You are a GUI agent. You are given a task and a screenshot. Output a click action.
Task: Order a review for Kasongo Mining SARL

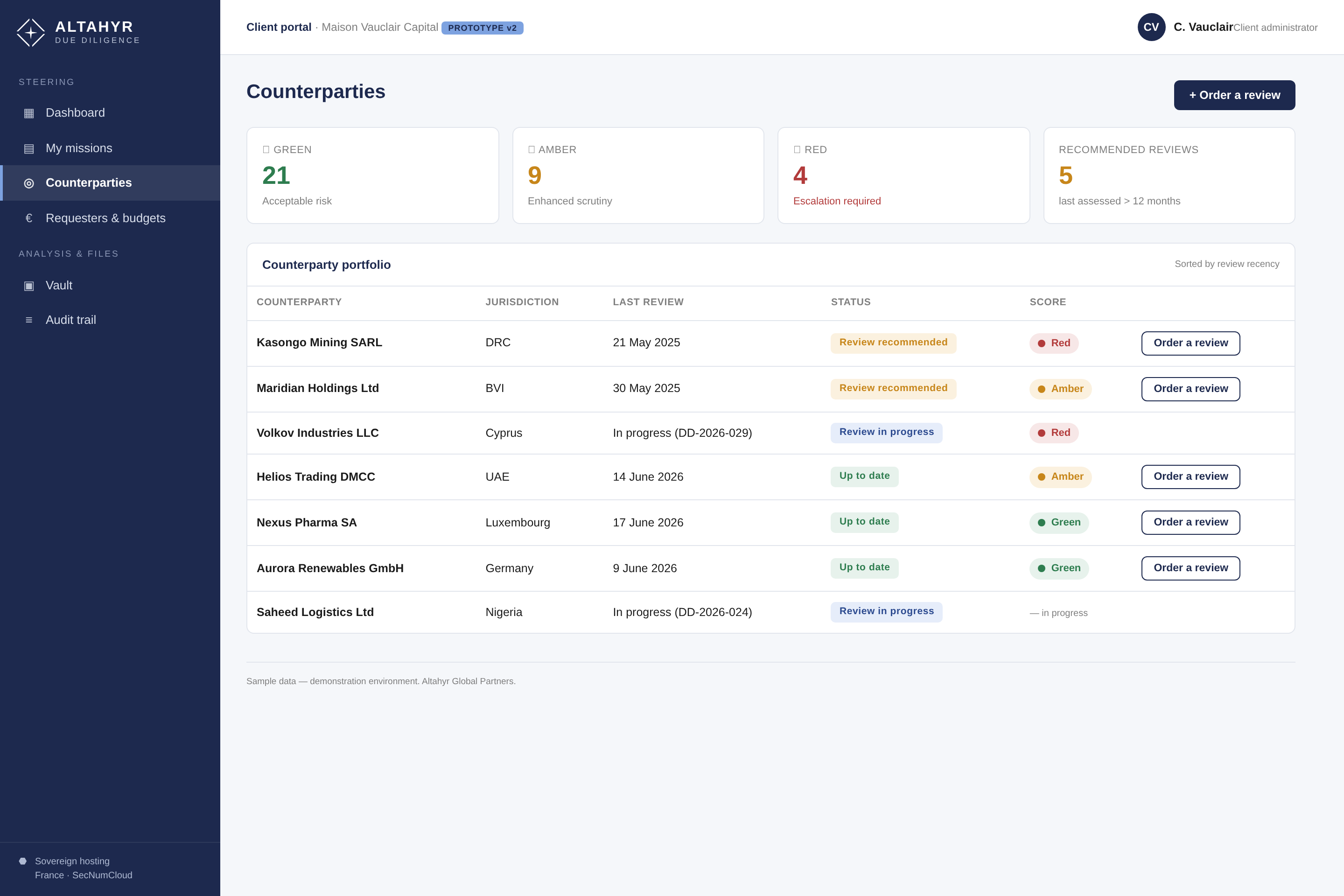[1191, 343]
